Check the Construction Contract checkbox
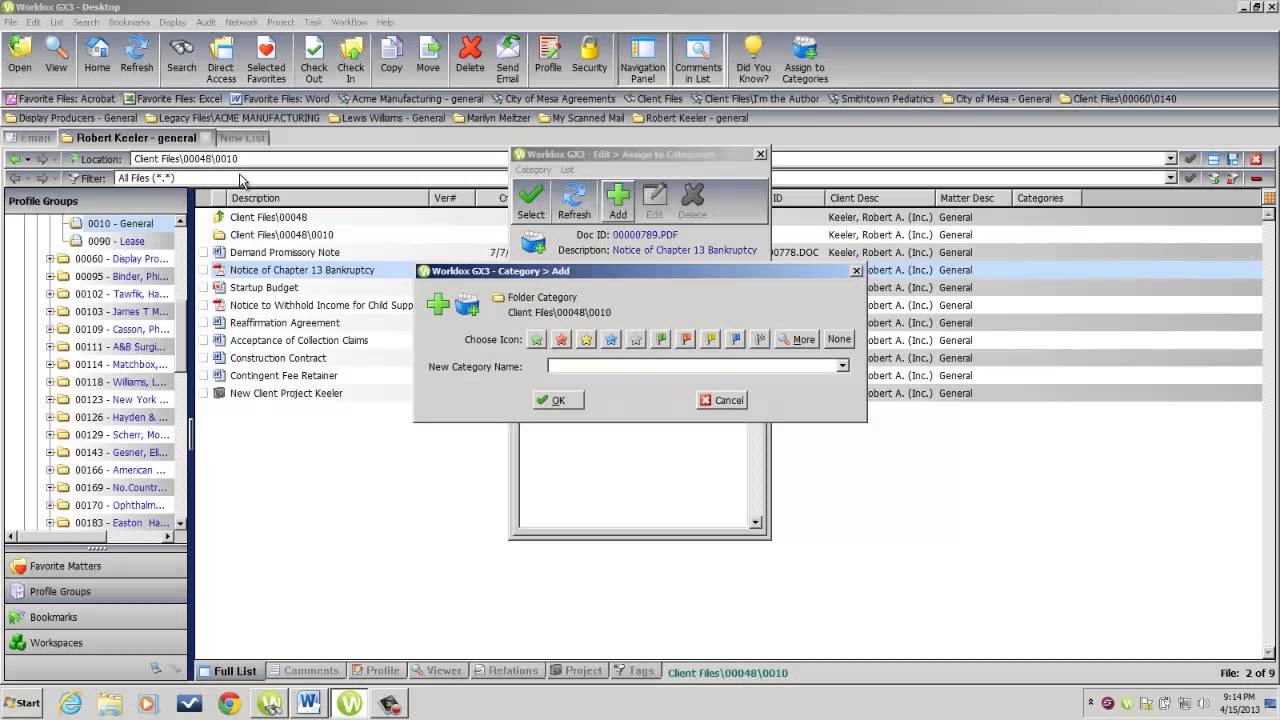 (203, 358)
